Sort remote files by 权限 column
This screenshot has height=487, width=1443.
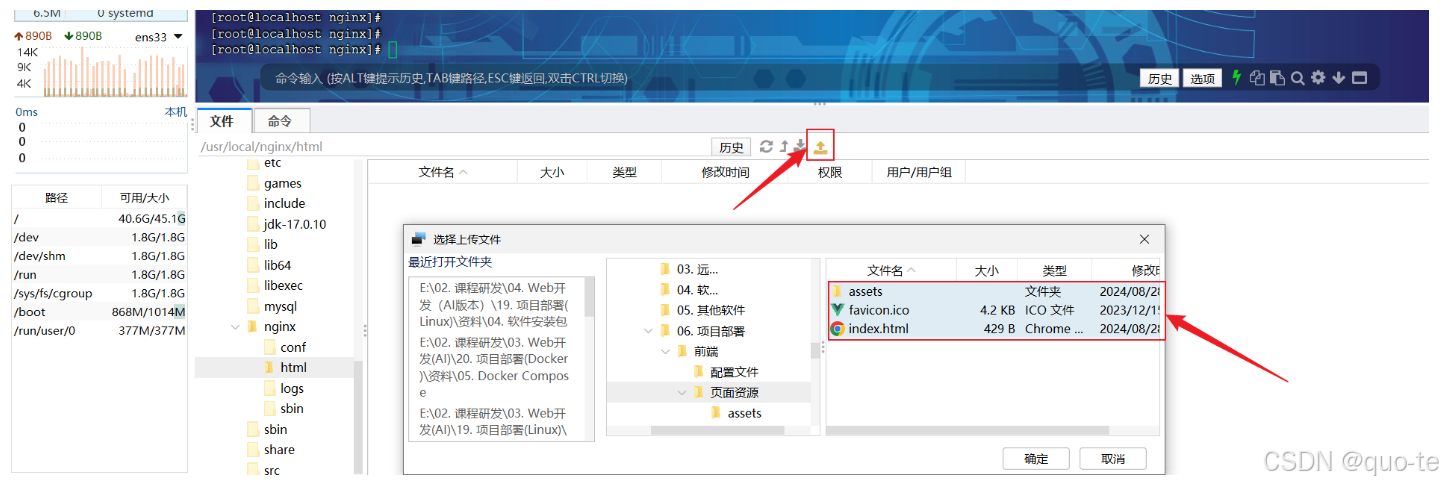tap(830, 172)
